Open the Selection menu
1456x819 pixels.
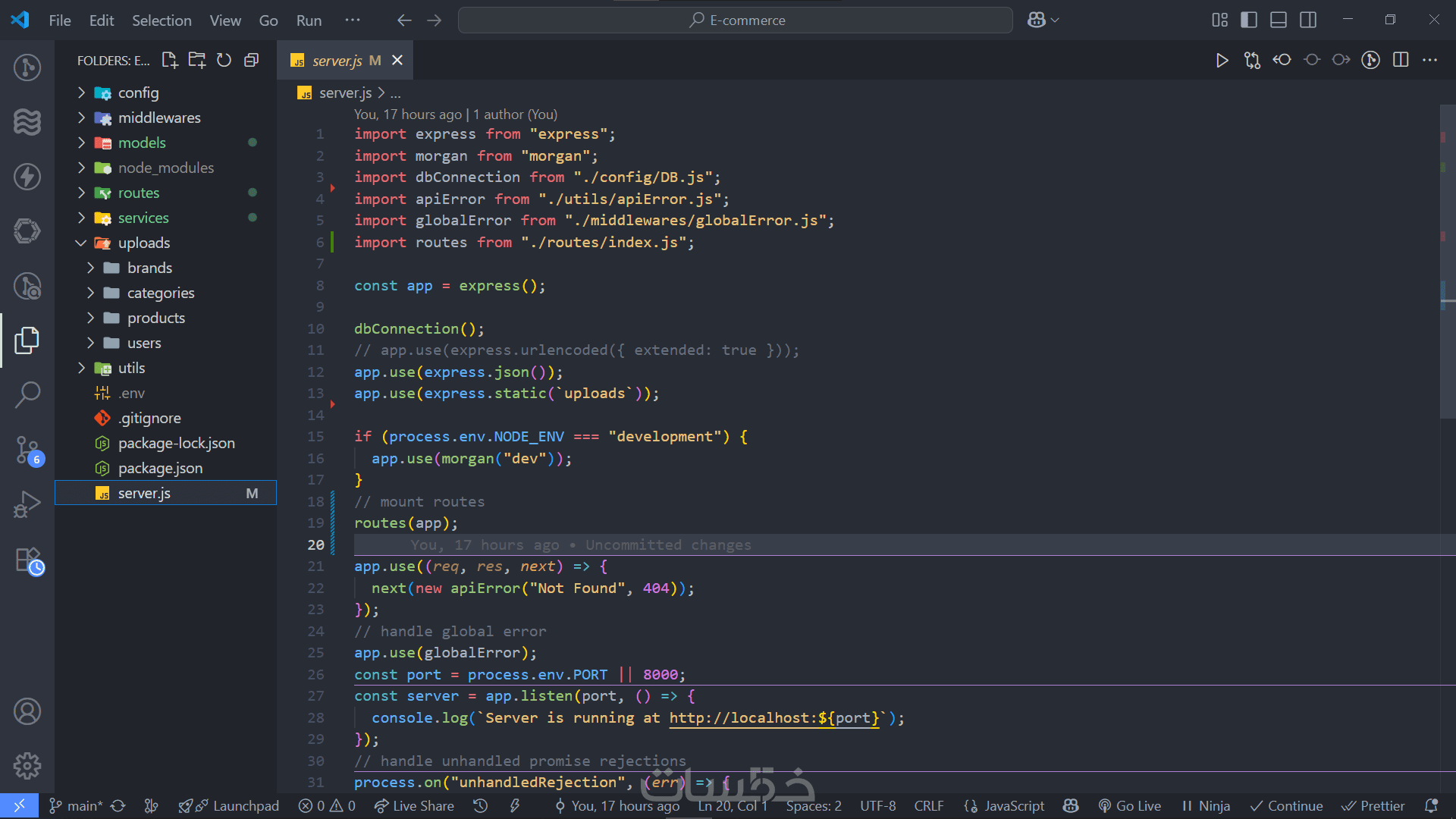pos(162,20)
